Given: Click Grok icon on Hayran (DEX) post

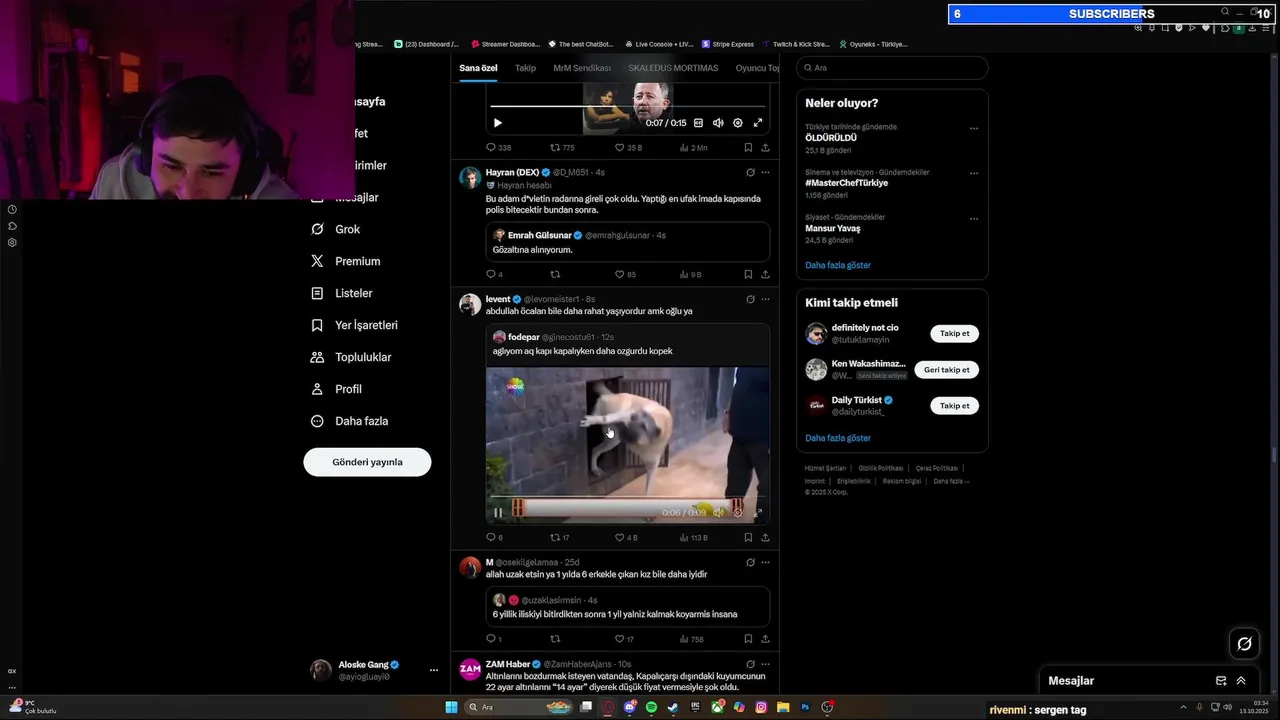Looking at the screenshot, I should pos(750,173).
